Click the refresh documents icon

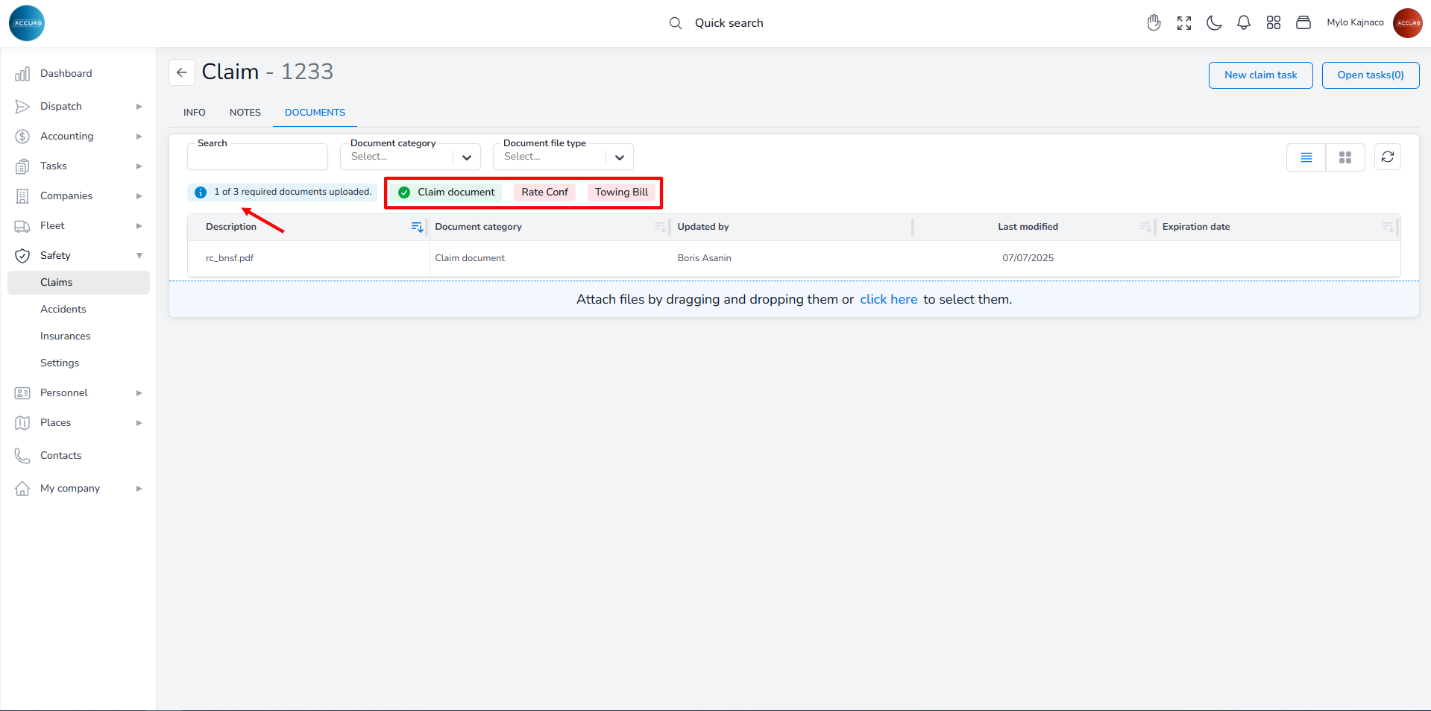tap(1387, 157)
